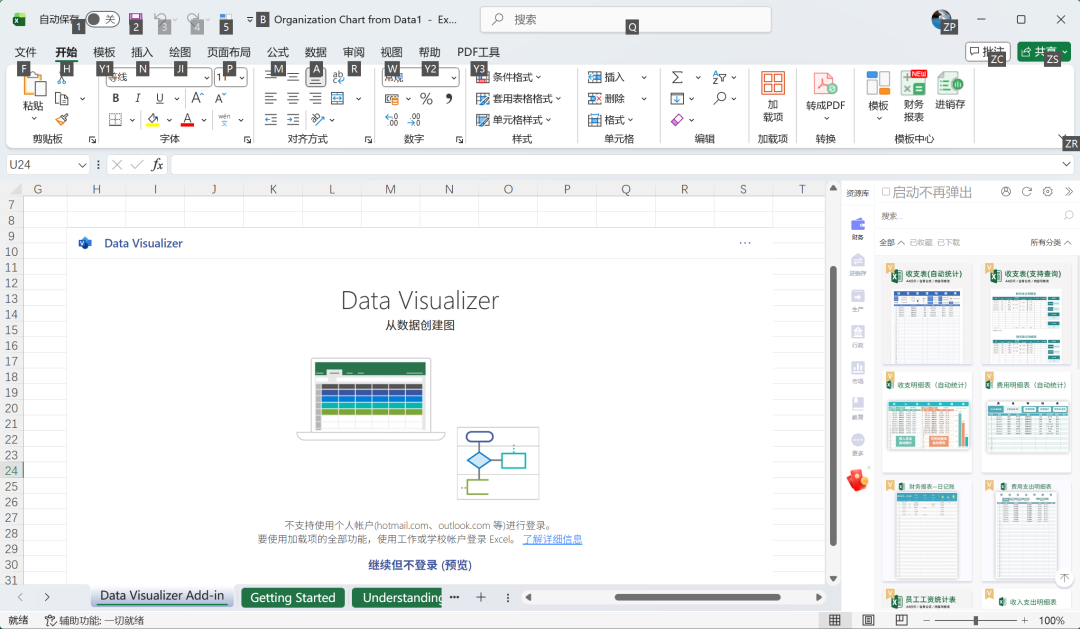This screenshot has height=629, width=1080.
Task: Click the center horizontally icon
Action: 293,99
